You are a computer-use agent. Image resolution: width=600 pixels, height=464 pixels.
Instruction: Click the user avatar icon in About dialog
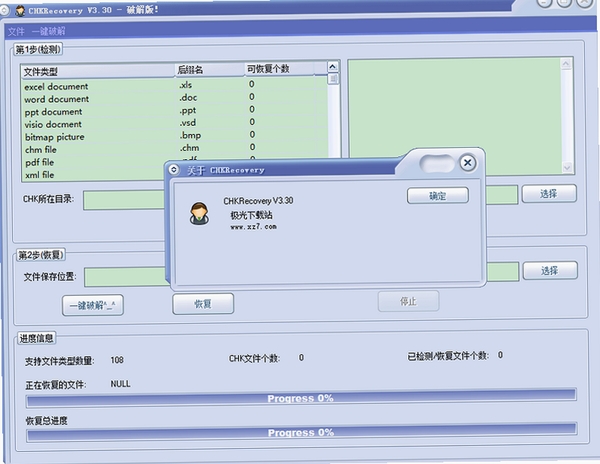point(199,214)
